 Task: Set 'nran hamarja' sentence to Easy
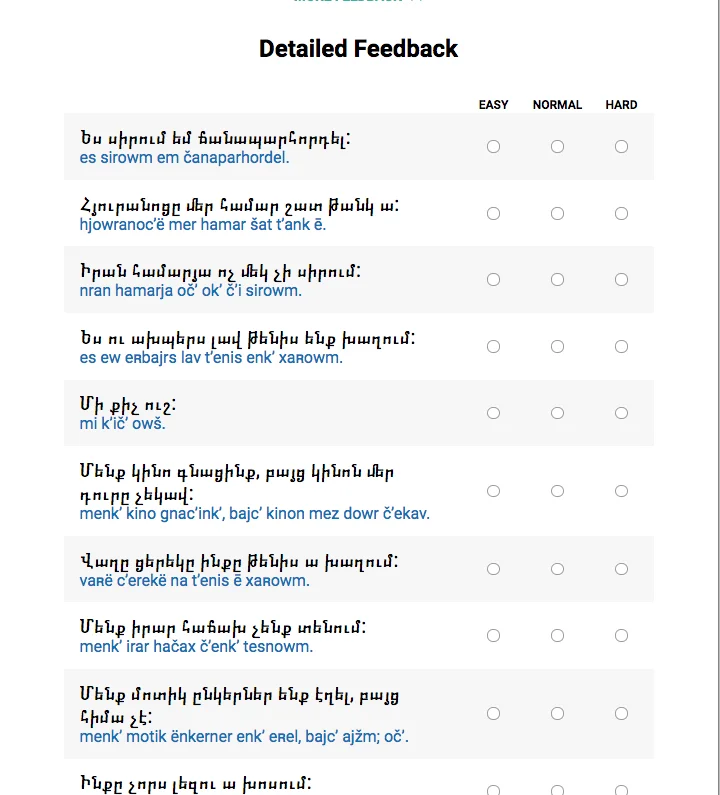coord(493,280)
